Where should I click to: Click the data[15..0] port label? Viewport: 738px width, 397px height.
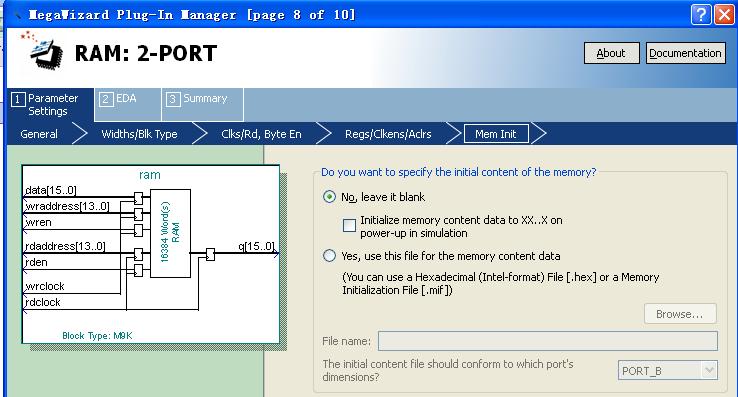(x=50, y=190)
